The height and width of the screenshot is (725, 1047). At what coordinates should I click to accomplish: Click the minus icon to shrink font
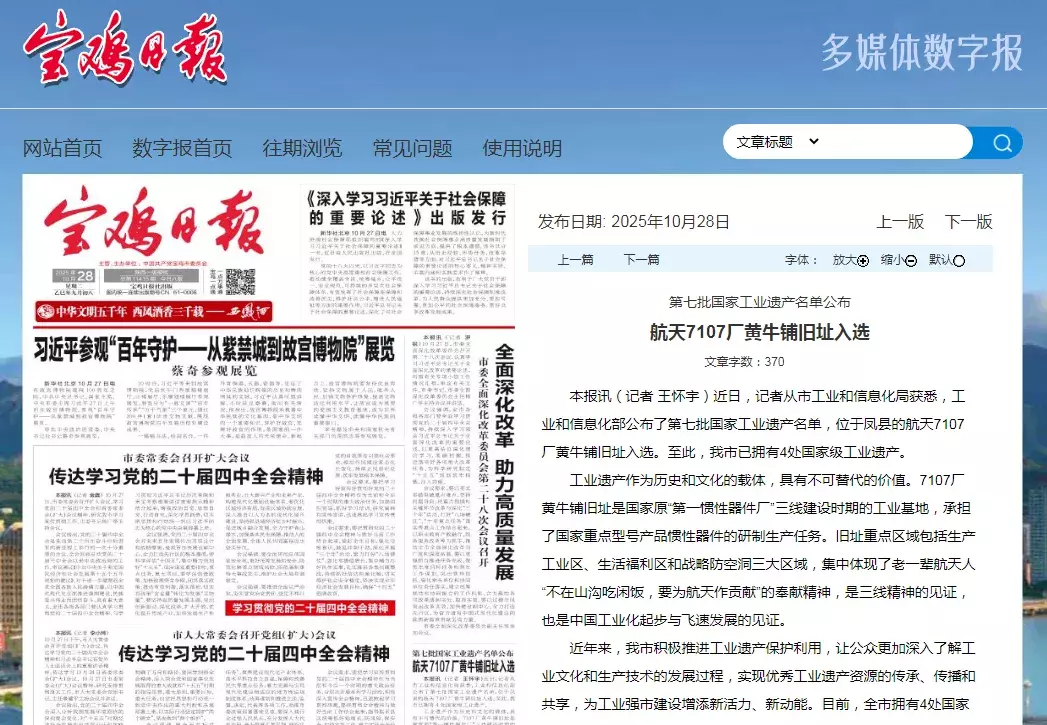point(911,261)
